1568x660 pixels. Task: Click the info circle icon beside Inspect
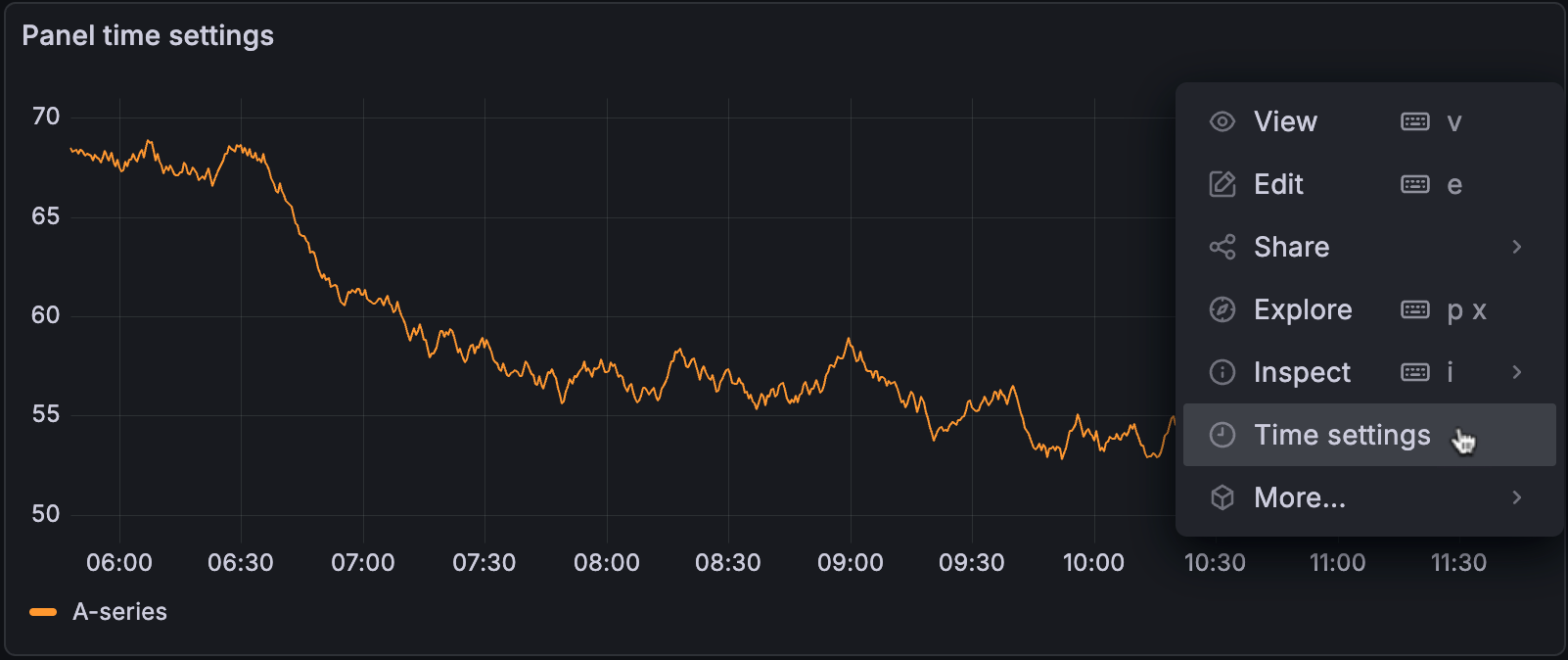tap(1222, 372)
